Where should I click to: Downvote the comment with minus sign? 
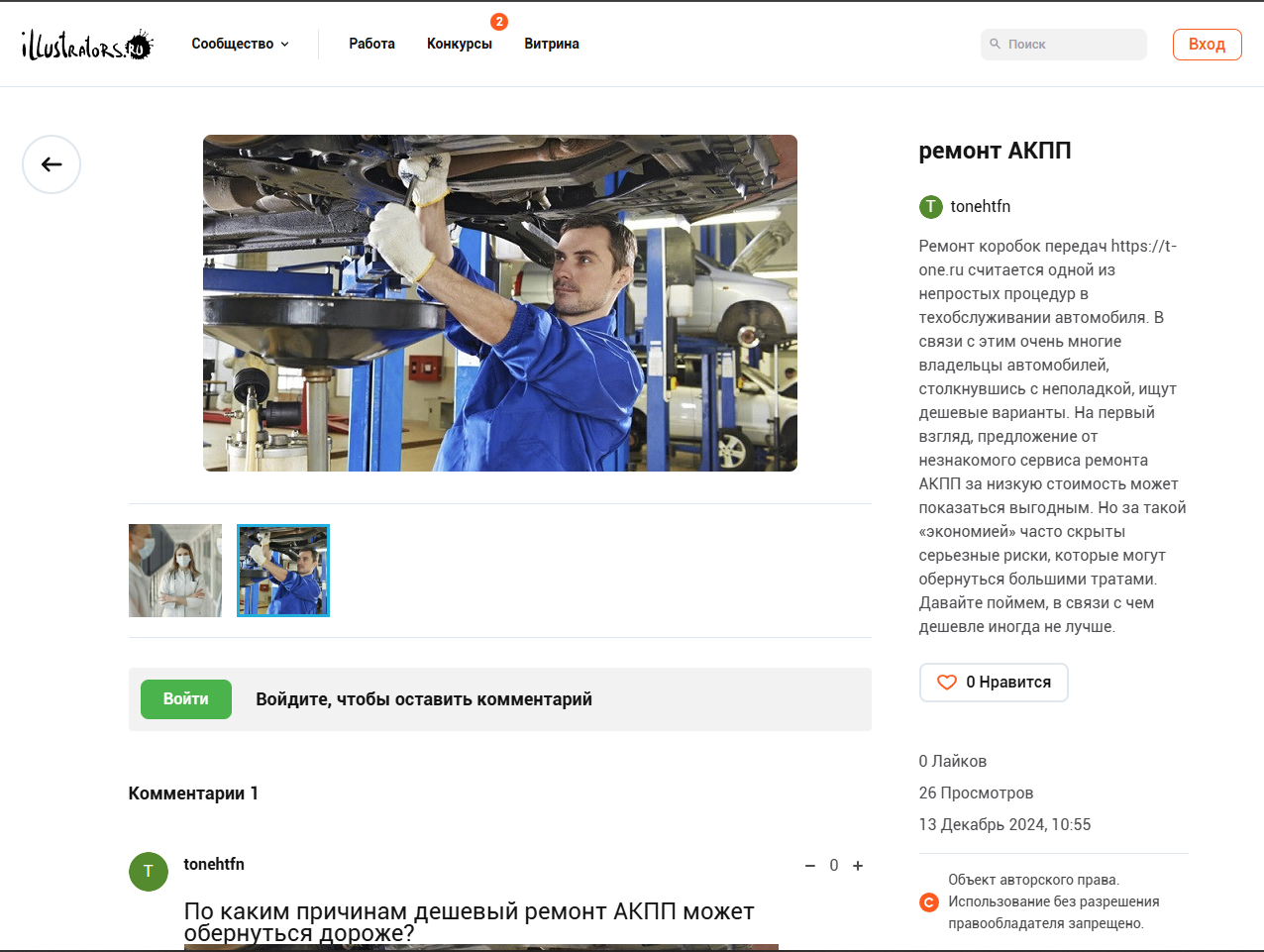809,866
